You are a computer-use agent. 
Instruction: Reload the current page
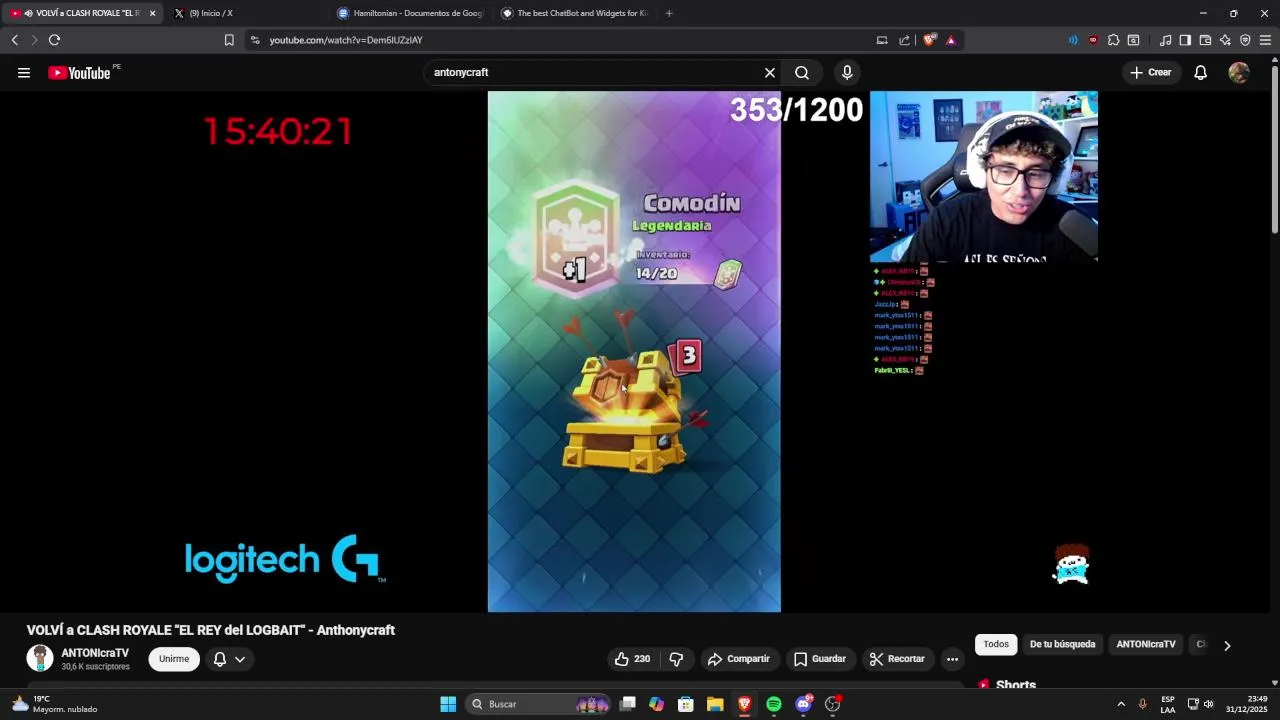[x=54, y=40]
